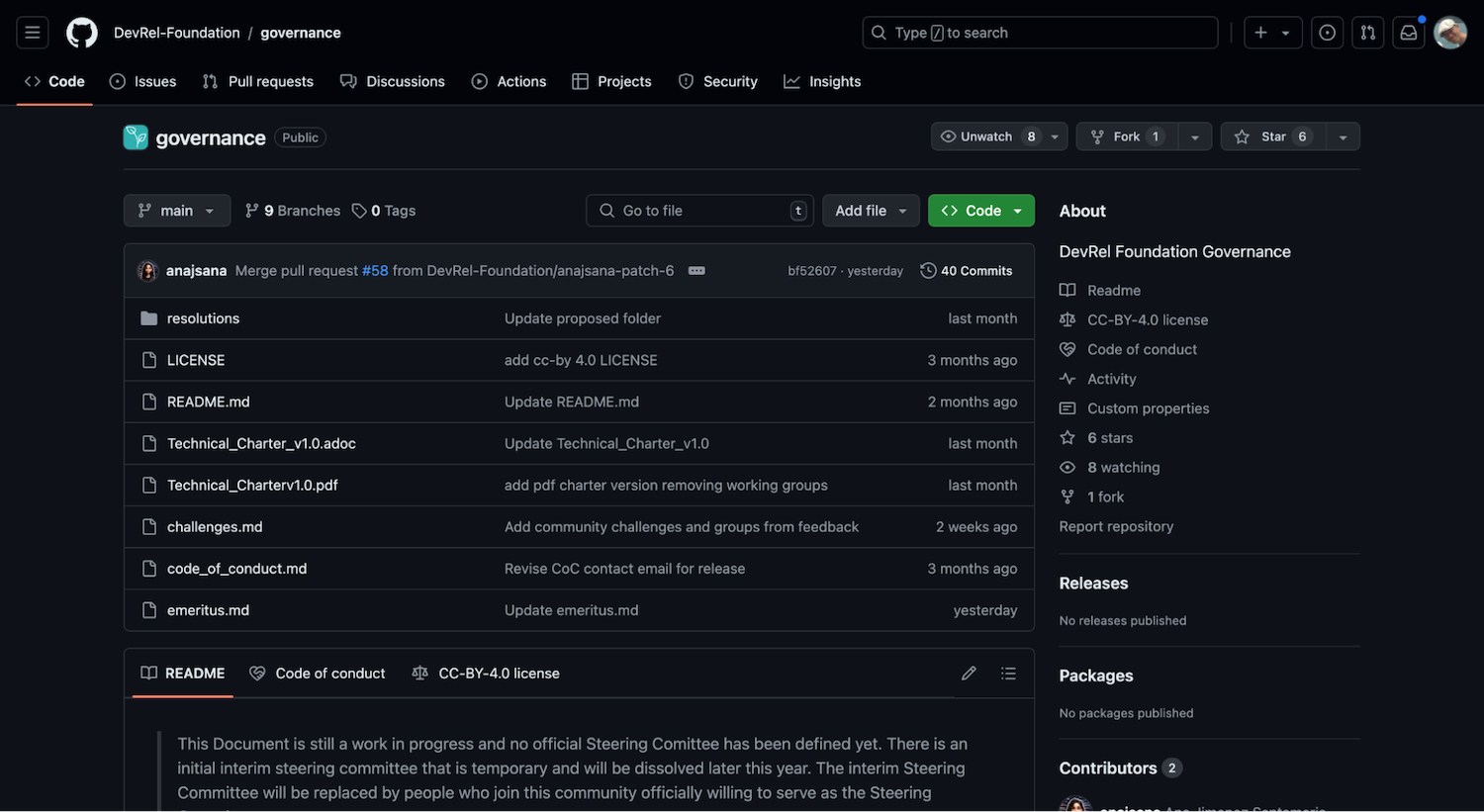
Task: Expand the Add file dropdown
Action: [871, 211]
